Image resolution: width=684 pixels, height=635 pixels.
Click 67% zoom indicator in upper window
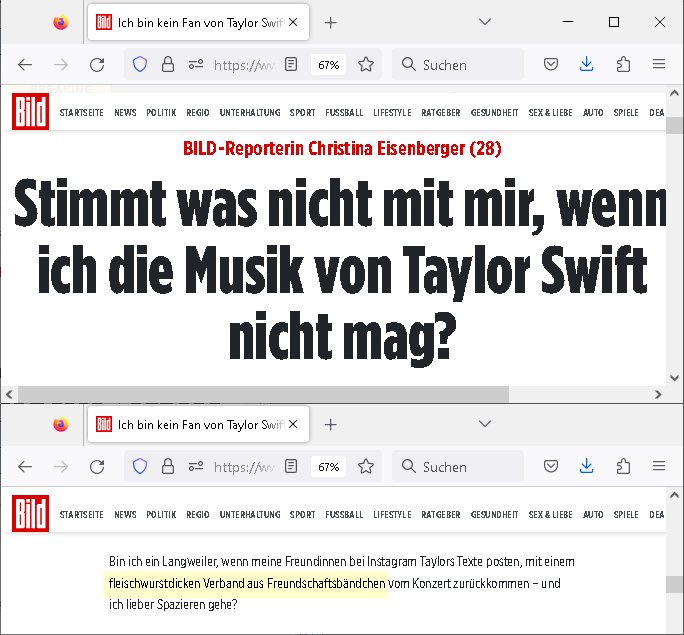click(328, 65)
